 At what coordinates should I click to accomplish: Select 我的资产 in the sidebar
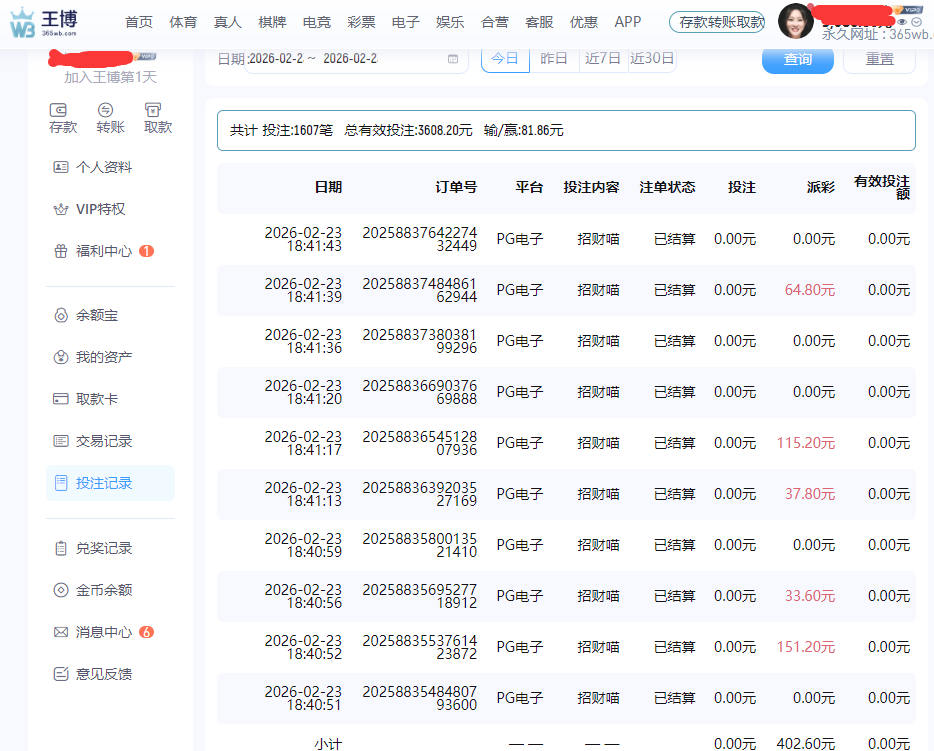(x=110, y=356)
